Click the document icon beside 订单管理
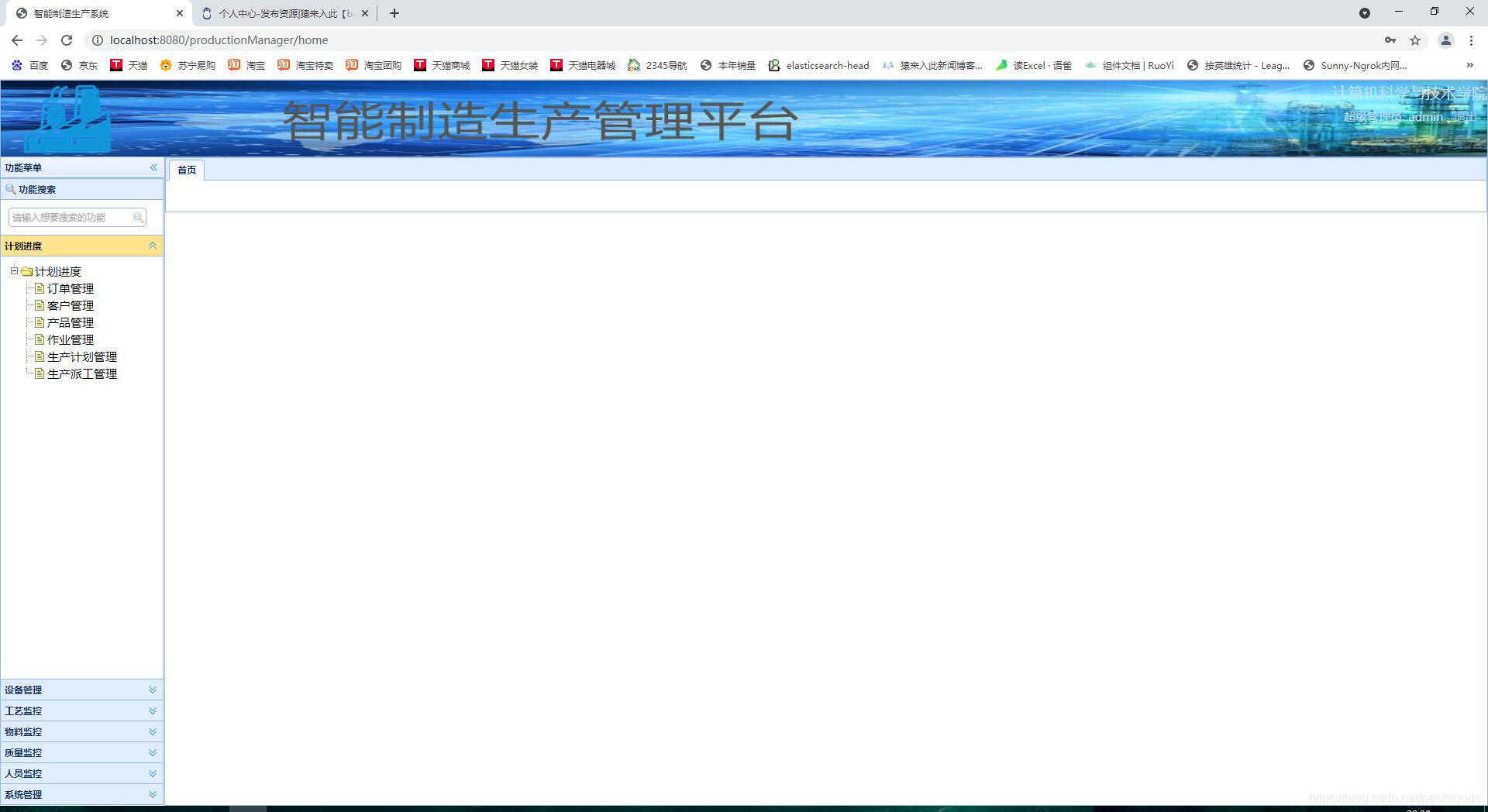The image size is (1488, 812). [x=40, y=288]
